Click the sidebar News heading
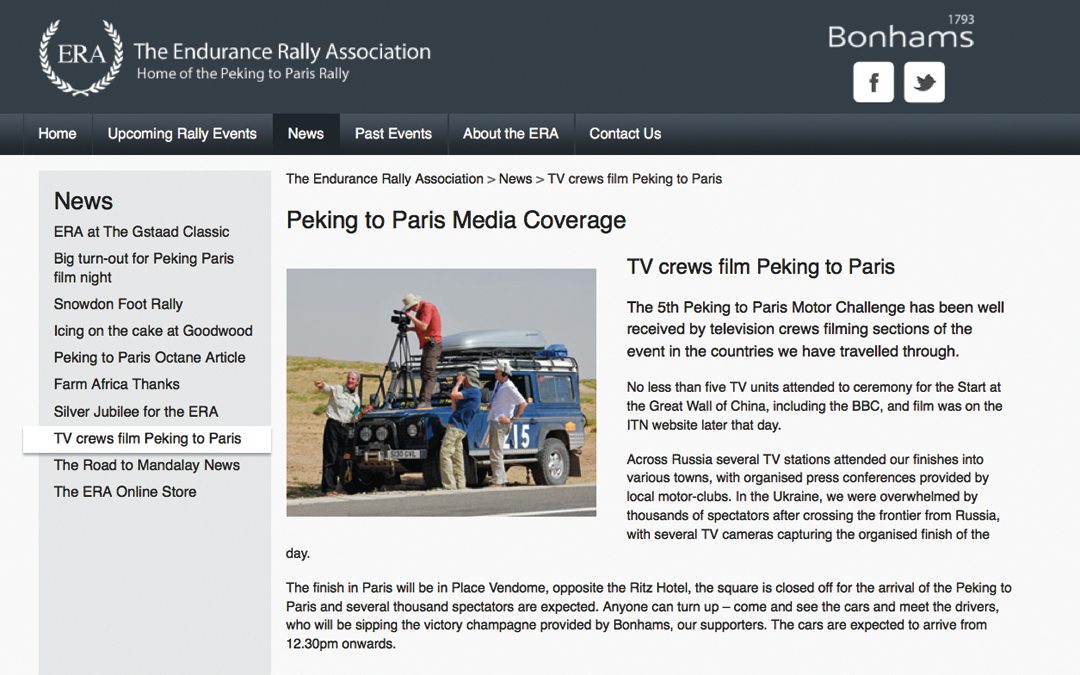Screen dimensions: 1080x675 83,201
